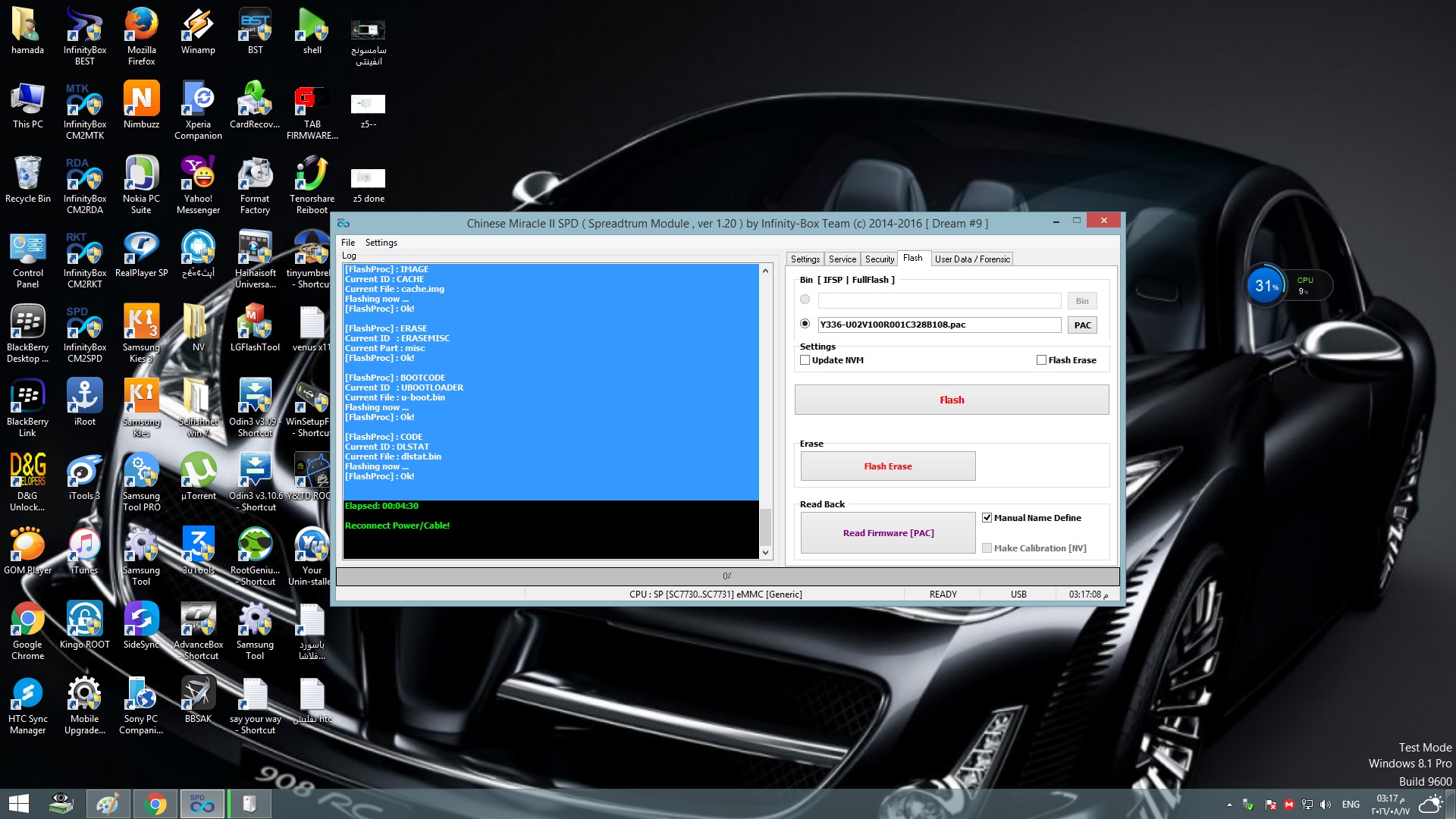The image size is (1456, 819).
Task: Click the taskbar clock
Action: [x=1390, y=805]
